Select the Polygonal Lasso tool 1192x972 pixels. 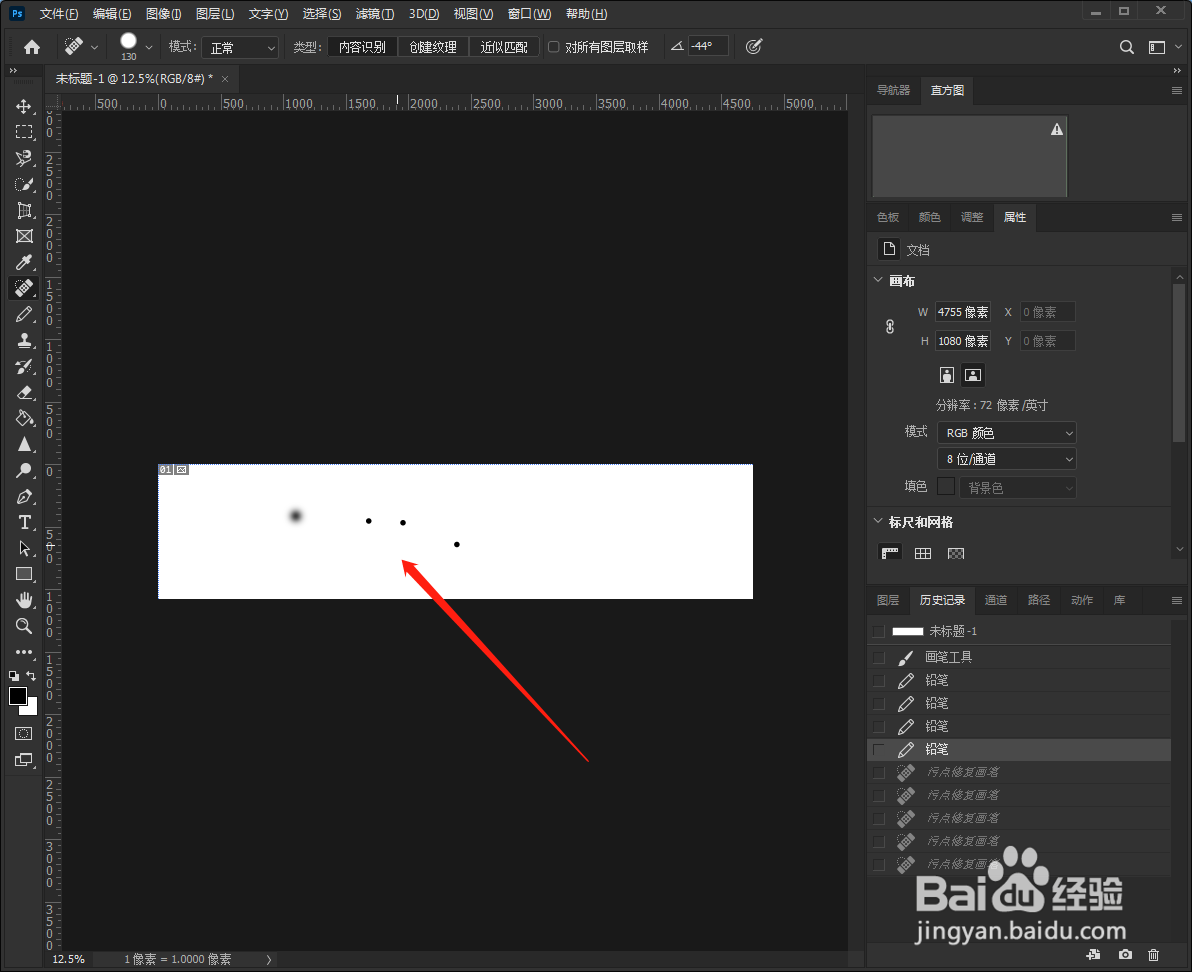[x=24, y=158]
